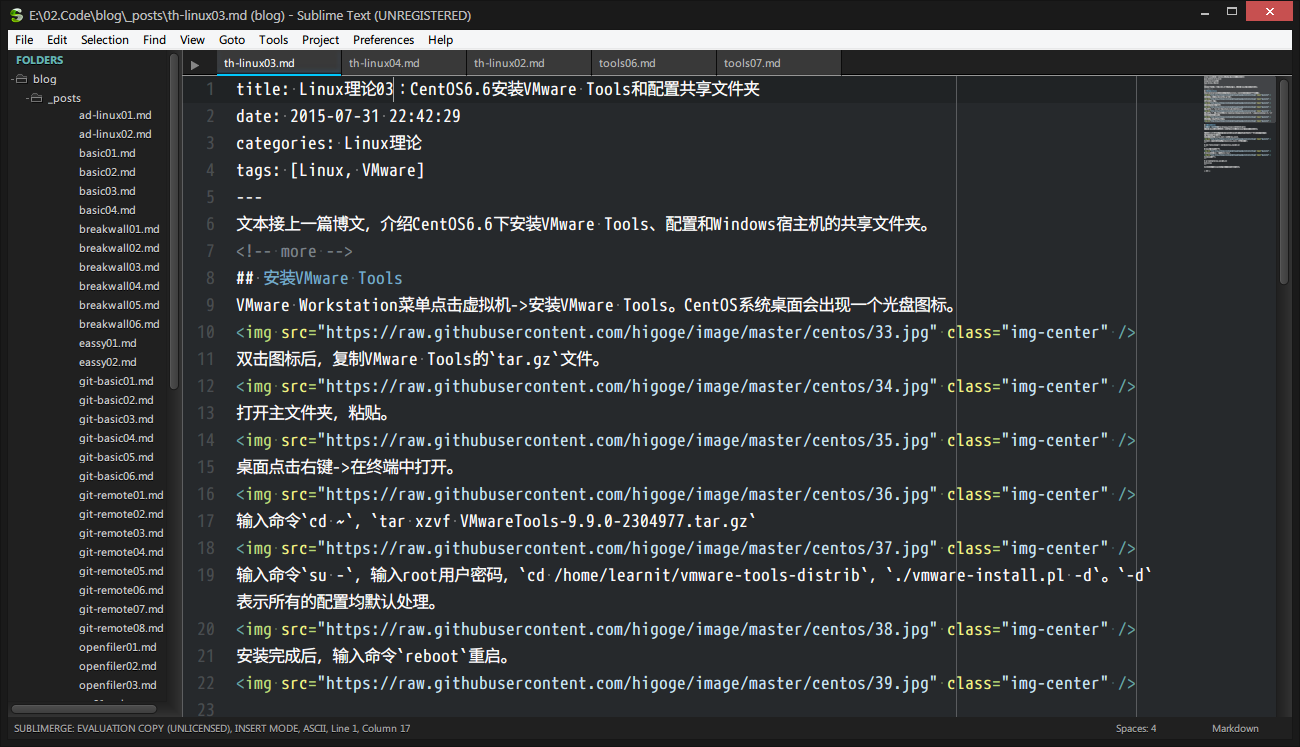Select easy01.md in the sidebar

108,343
